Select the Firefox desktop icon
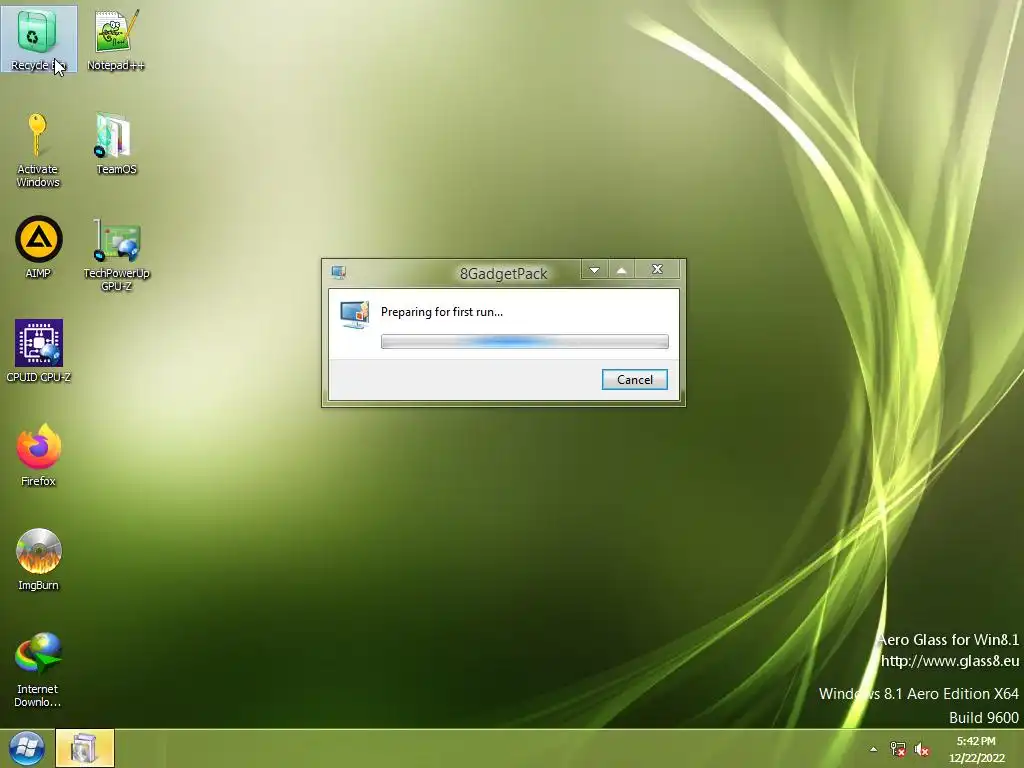The width and height of the screenshot is (1024, 768). point(39,455)
